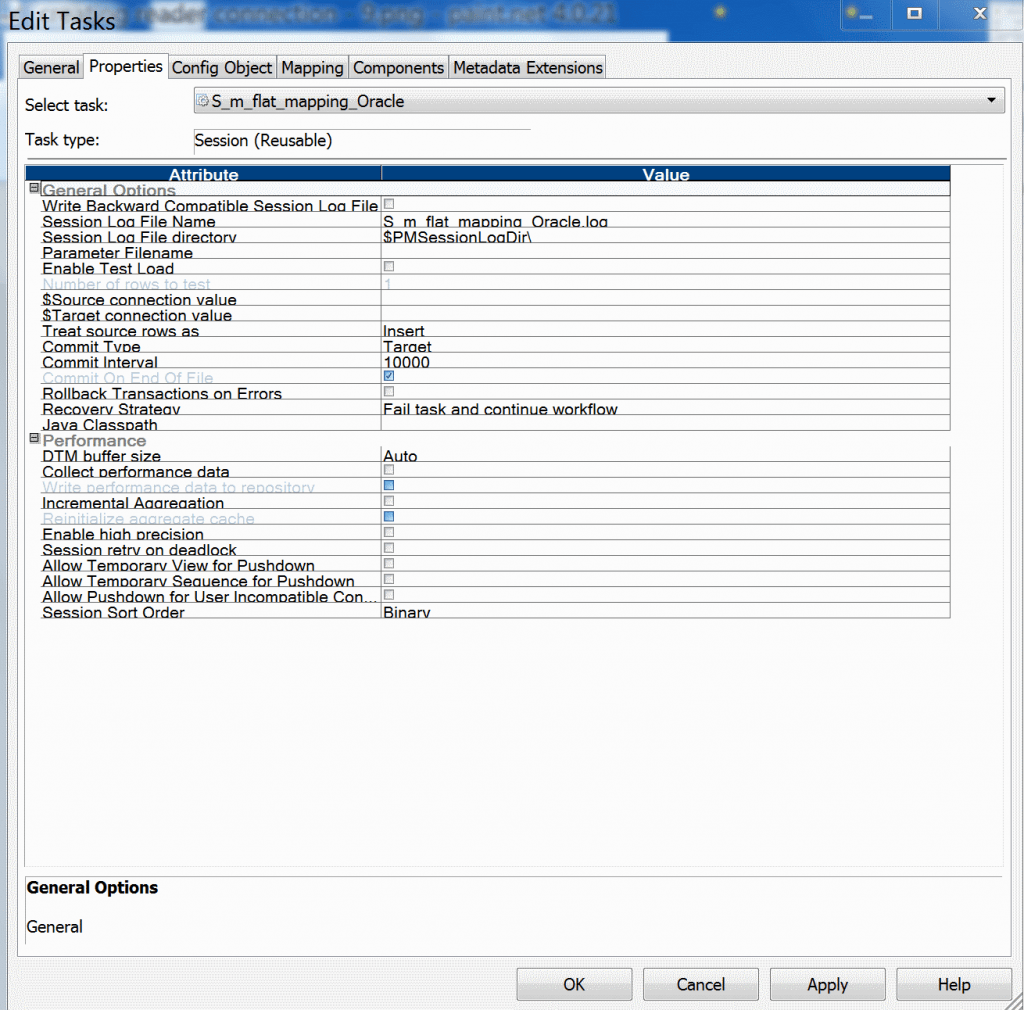Uncheck Commit On End Of File
The height and width of the screenshot is (1010, 1024).
click(x=388, y=375)
